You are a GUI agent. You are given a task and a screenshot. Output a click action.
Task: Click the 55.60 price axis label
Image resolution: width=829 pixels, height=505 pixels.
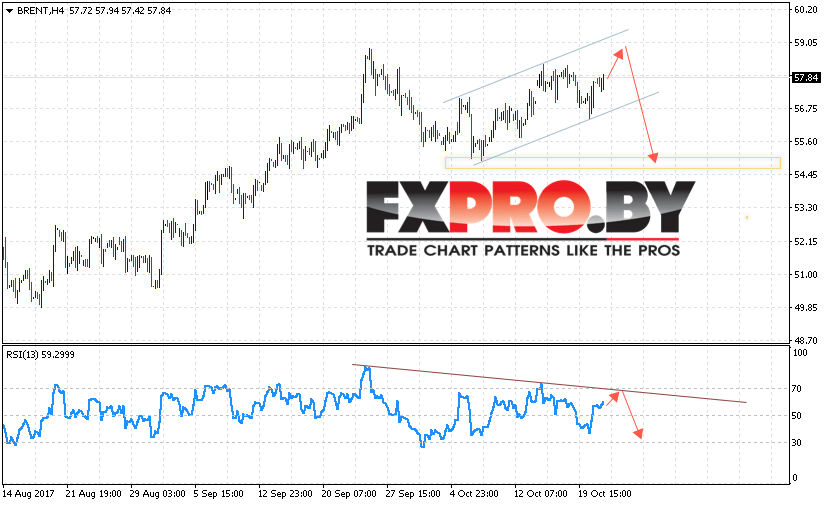coord(806,142)
